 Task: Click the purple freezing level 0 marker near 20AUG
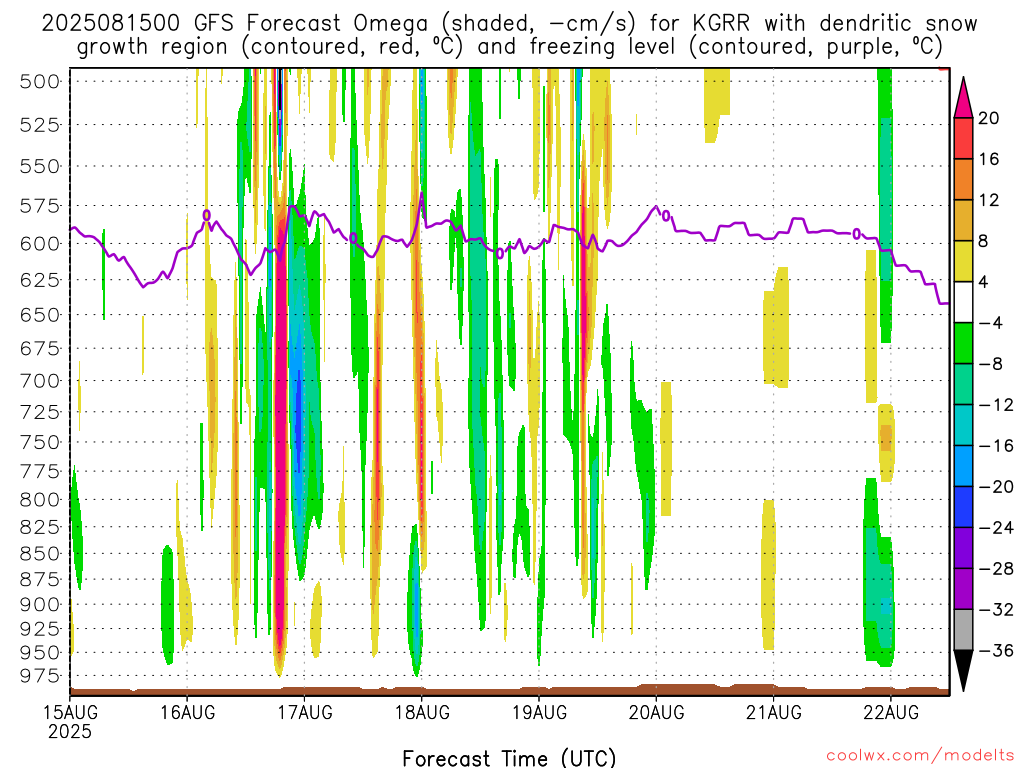[666, 215]
